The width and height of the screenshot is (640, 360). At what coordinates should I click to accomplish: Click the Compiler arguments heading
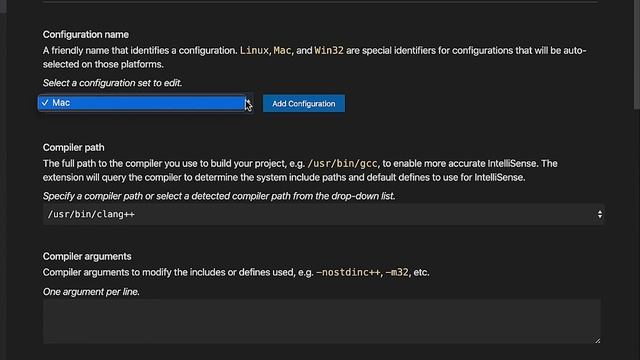(x=87, y=256)
